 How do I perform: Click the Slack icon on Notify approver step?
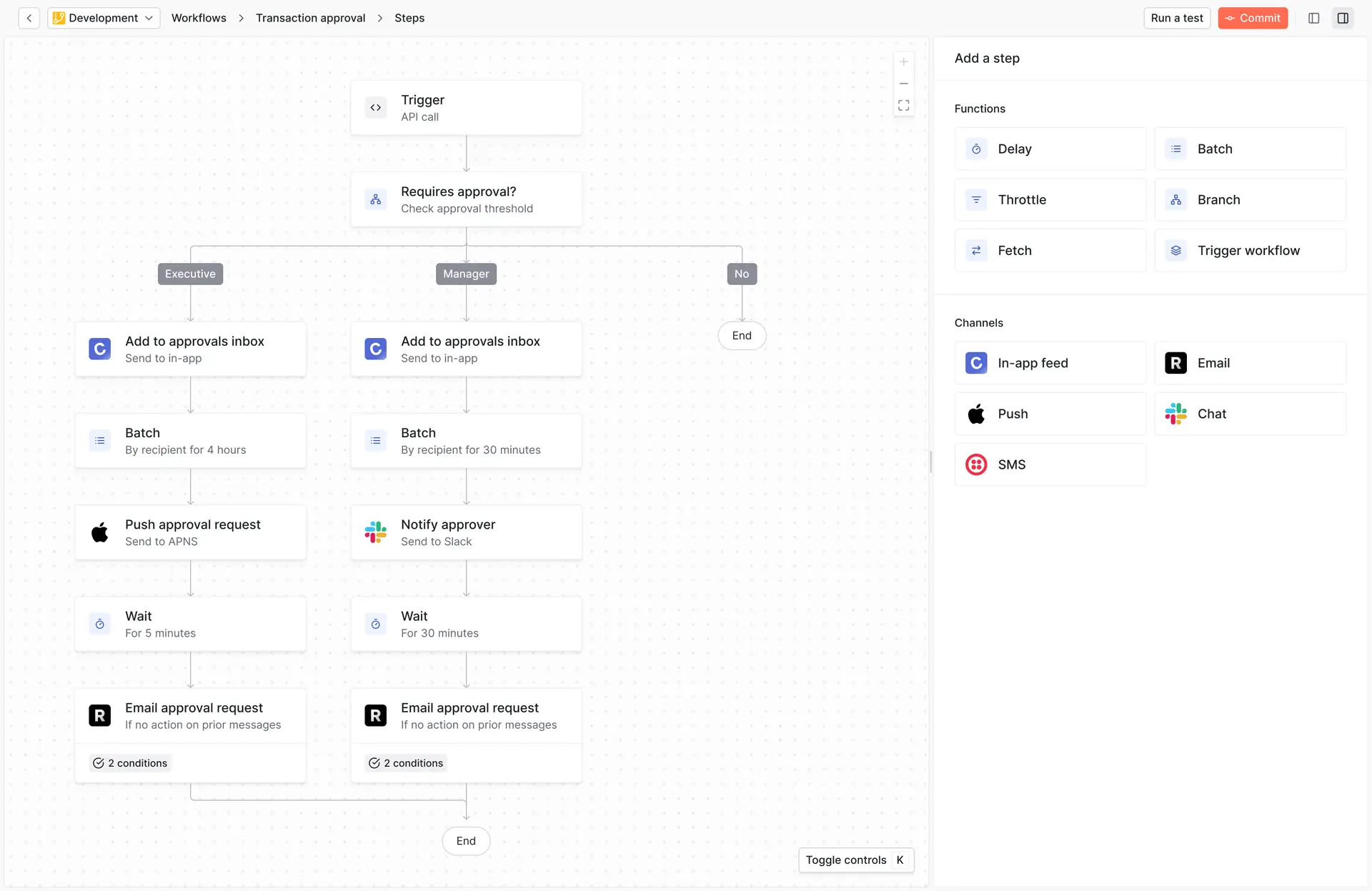375,532
